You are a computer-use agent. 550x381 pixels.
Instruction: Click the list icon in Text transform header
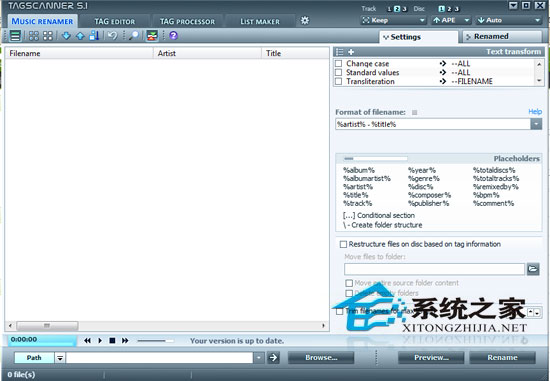pyautogui.click(x=340, y=52)
